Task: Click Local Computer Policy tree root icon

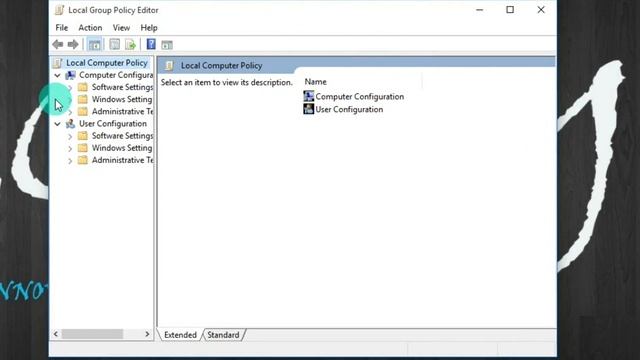Action: coord(58,63)
